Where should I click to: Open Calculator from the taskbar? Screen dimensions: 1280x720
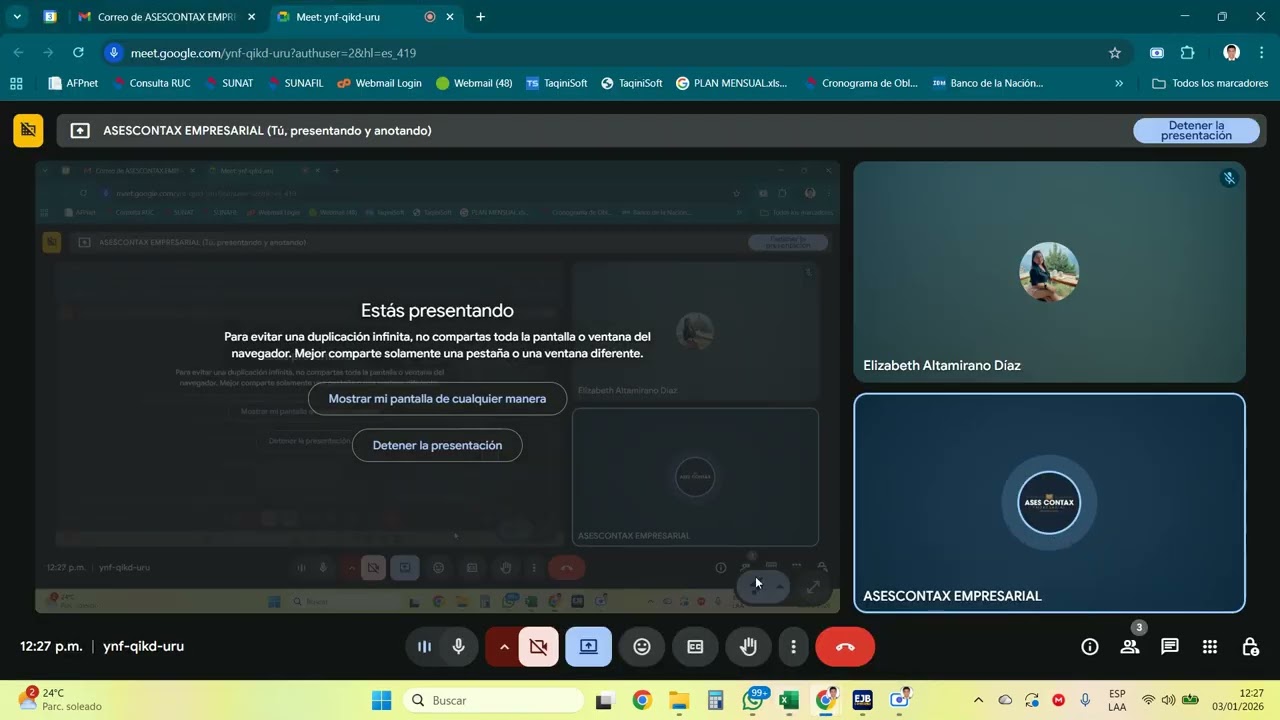715,700
